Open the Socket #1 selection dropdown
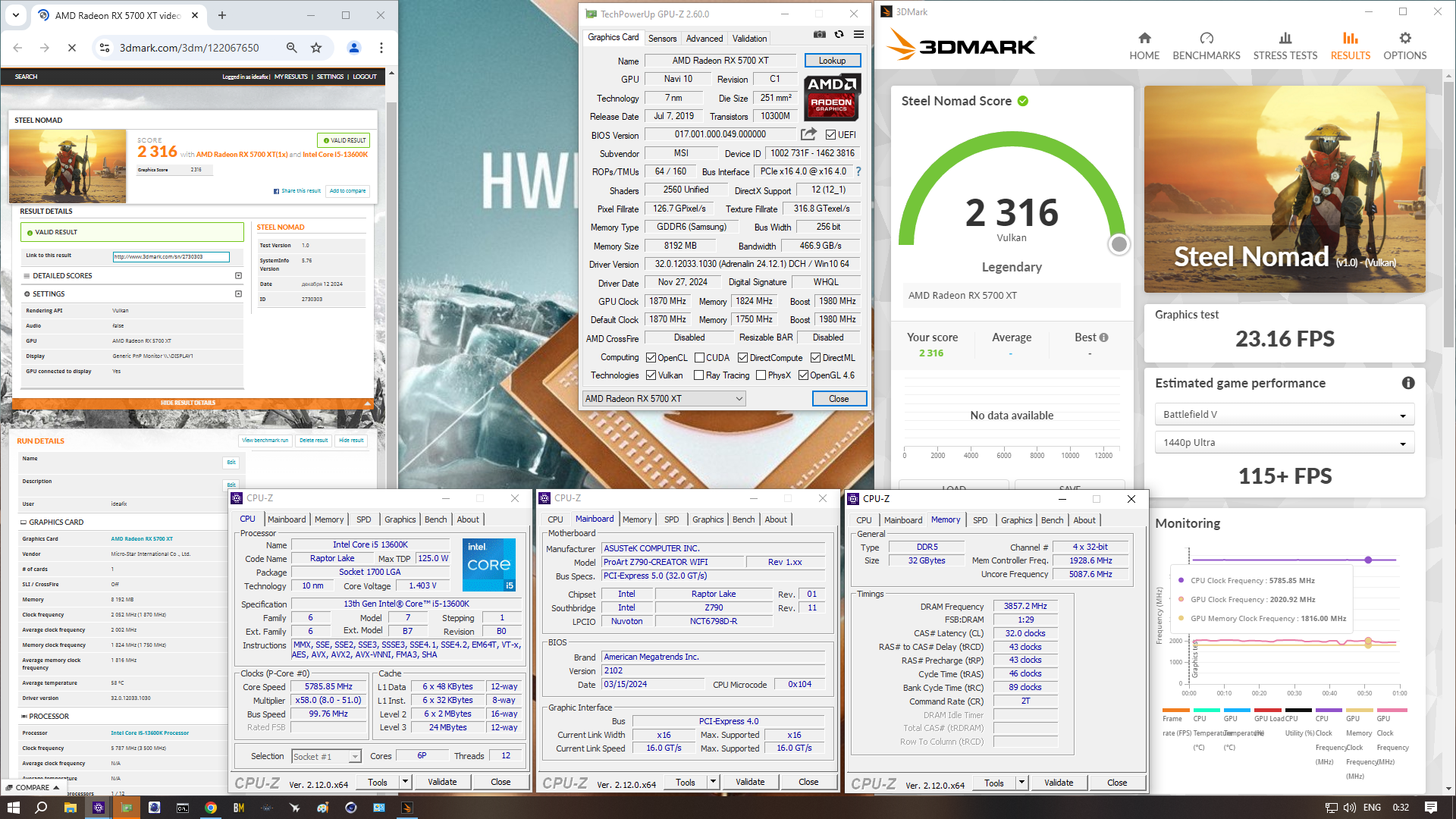Image resolution: width=1456 pixels, height=819 pixels. [327, 757]
